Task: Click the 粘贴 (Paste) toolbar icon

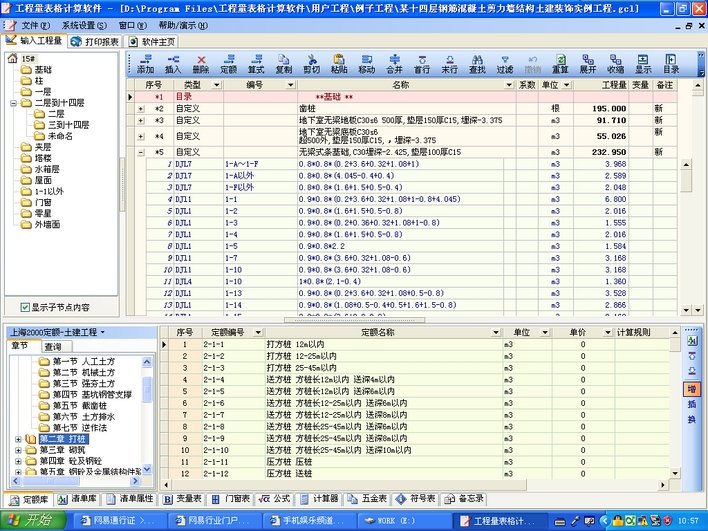Action: (x=339, y=64)
